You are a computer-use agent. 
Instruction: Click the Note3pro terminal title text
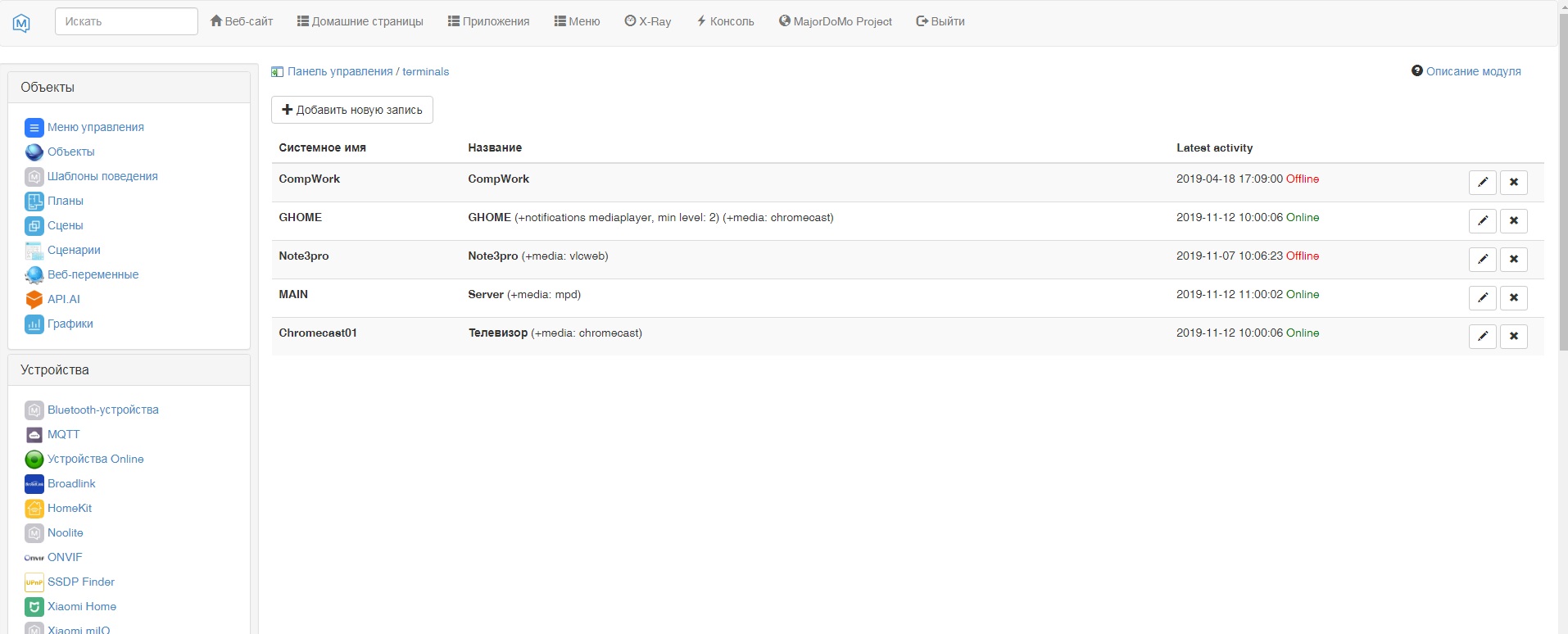click(x=493, y=256)
